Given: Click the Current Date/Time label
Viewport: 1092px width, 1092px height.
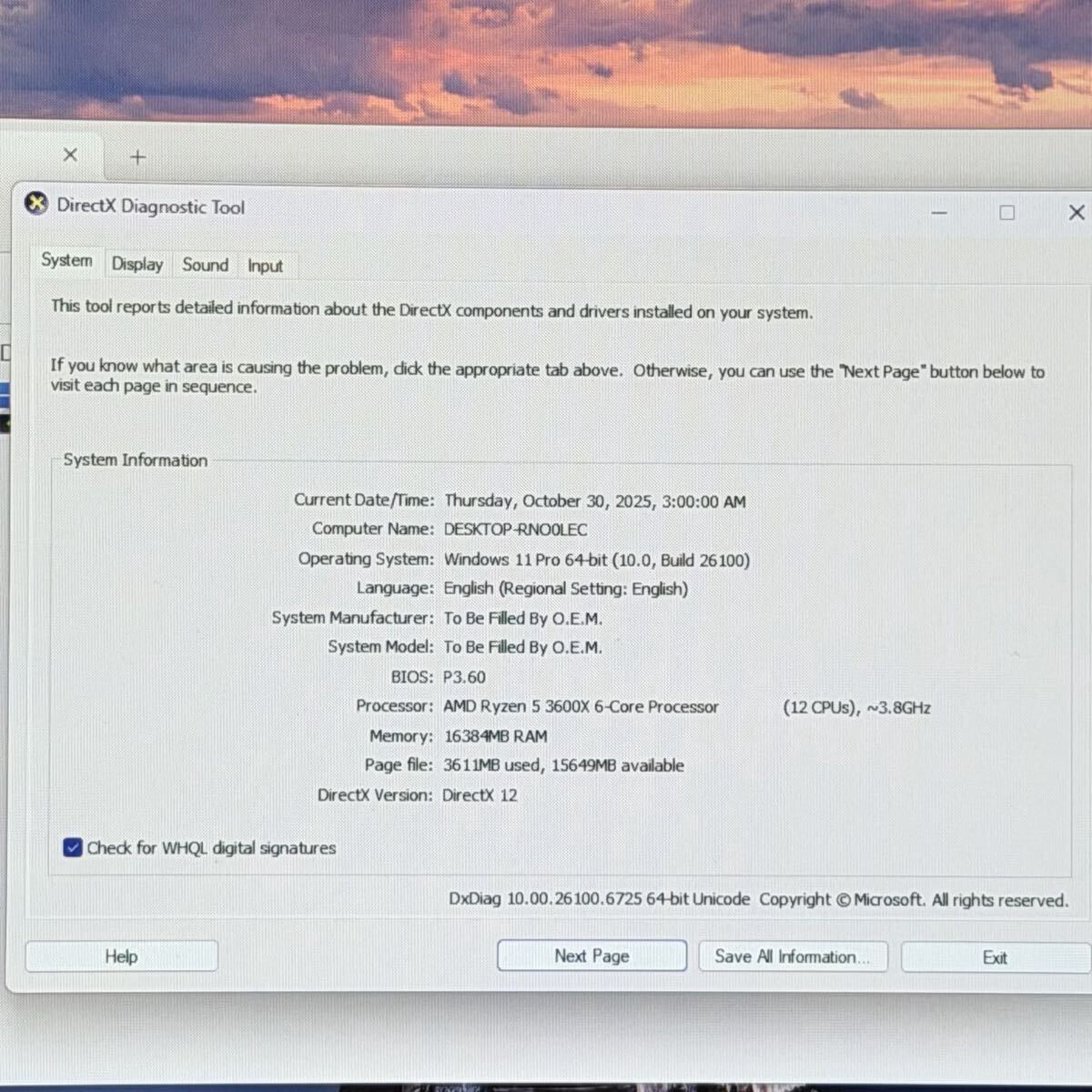Looking at the screenshot, I should click(364, 500).
